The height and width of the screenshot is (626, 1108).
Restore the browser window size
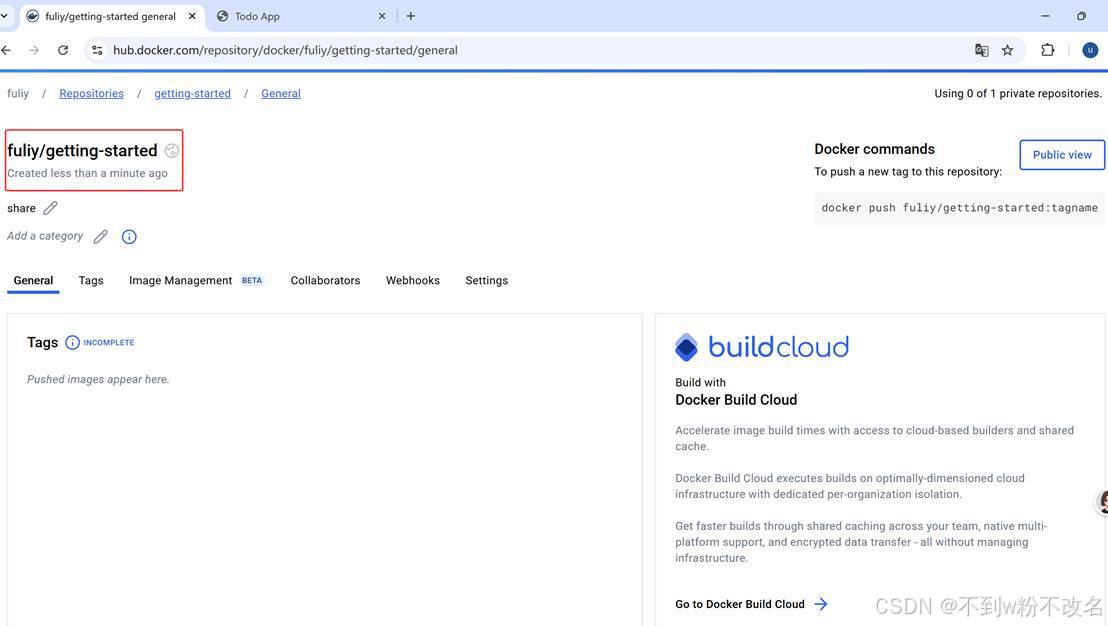click(1081, 16)
